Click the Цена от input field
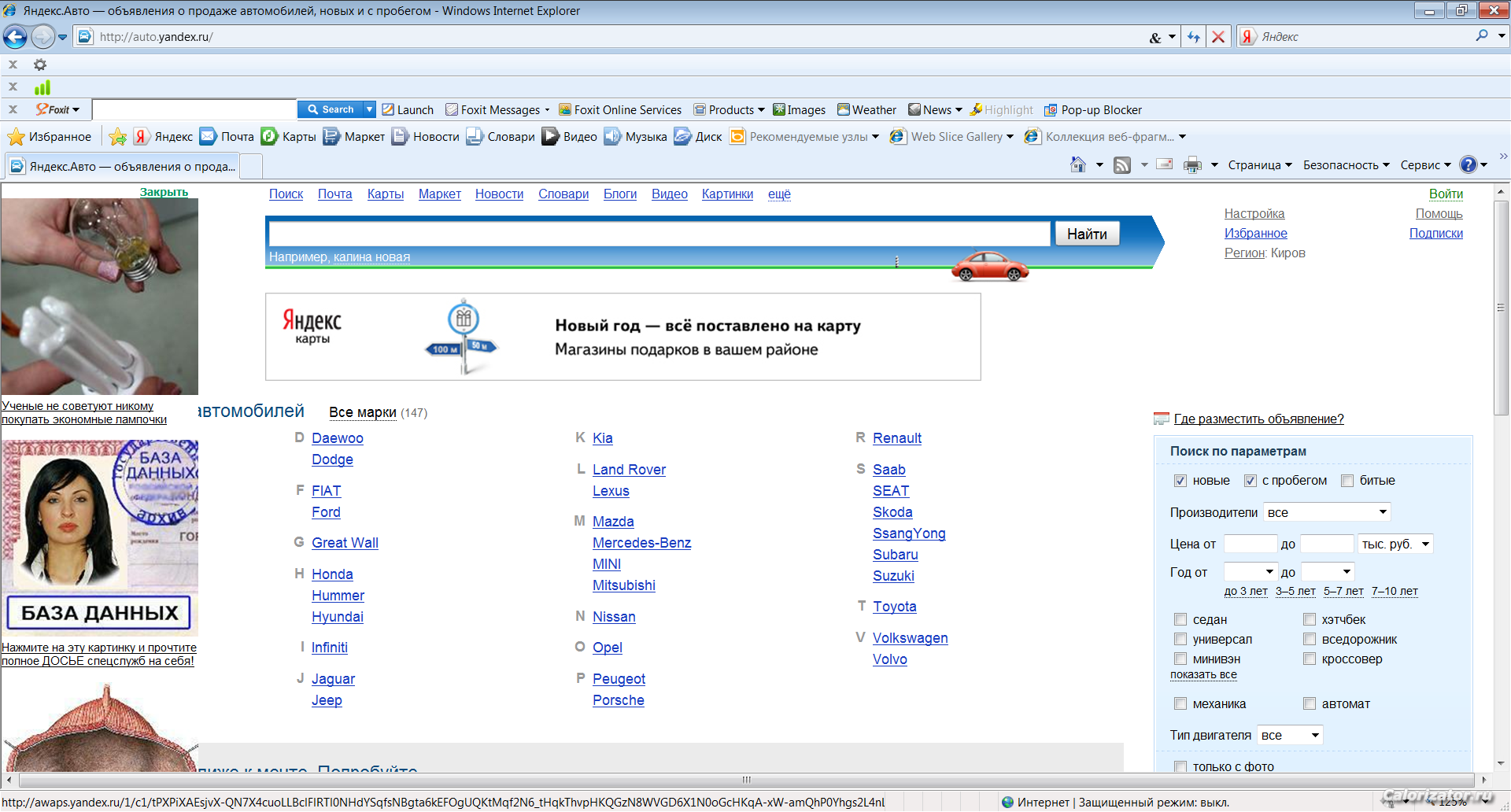This screenshot has height=812, width=1511. click(1251, 544)
